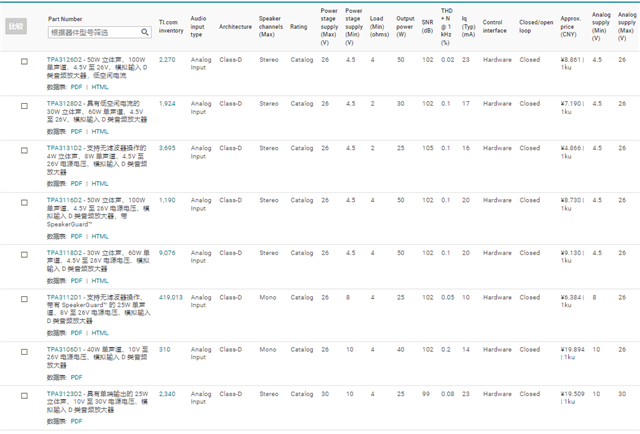The height and width of the screenshot is (434, 640).
Task: Select price ¥4.866 for TPA3131D2
Action: pyautogui.click(x=570, y=148)
